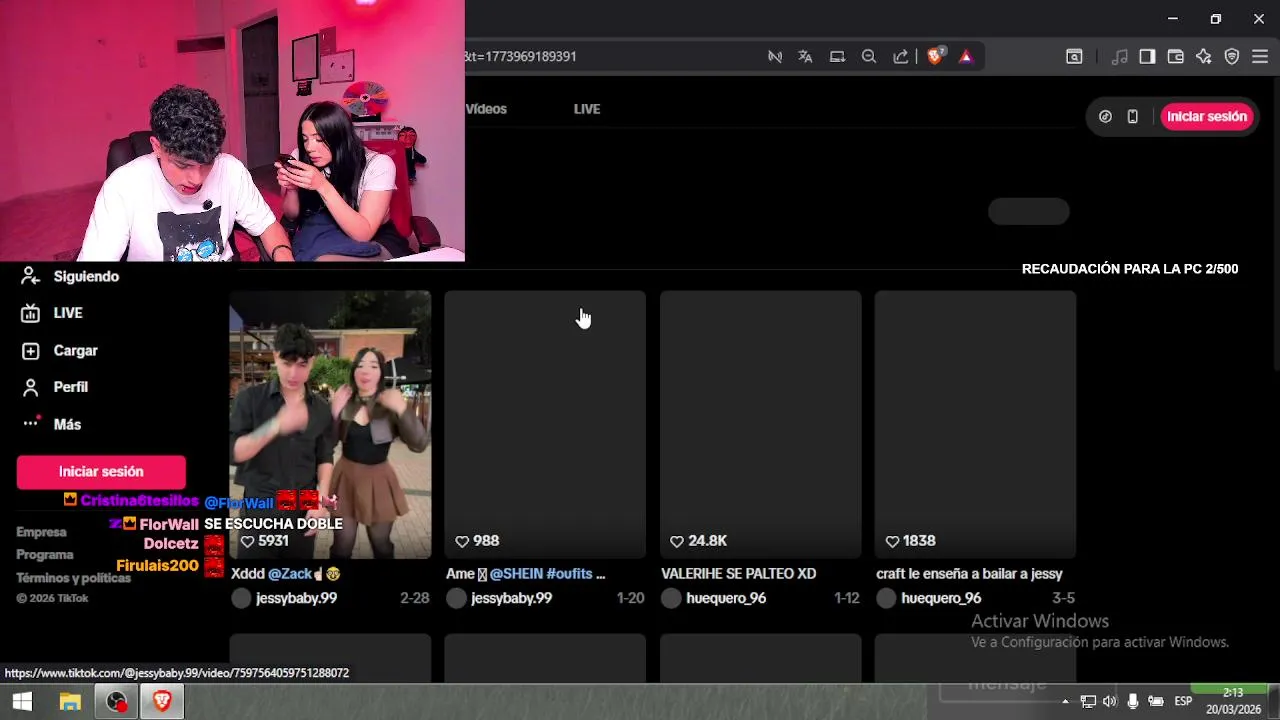Click 'craft le enseña a bailar a jessy'
Viewport: 1280px width, 720px height.
pyautogui.click(x=969, y=574)
